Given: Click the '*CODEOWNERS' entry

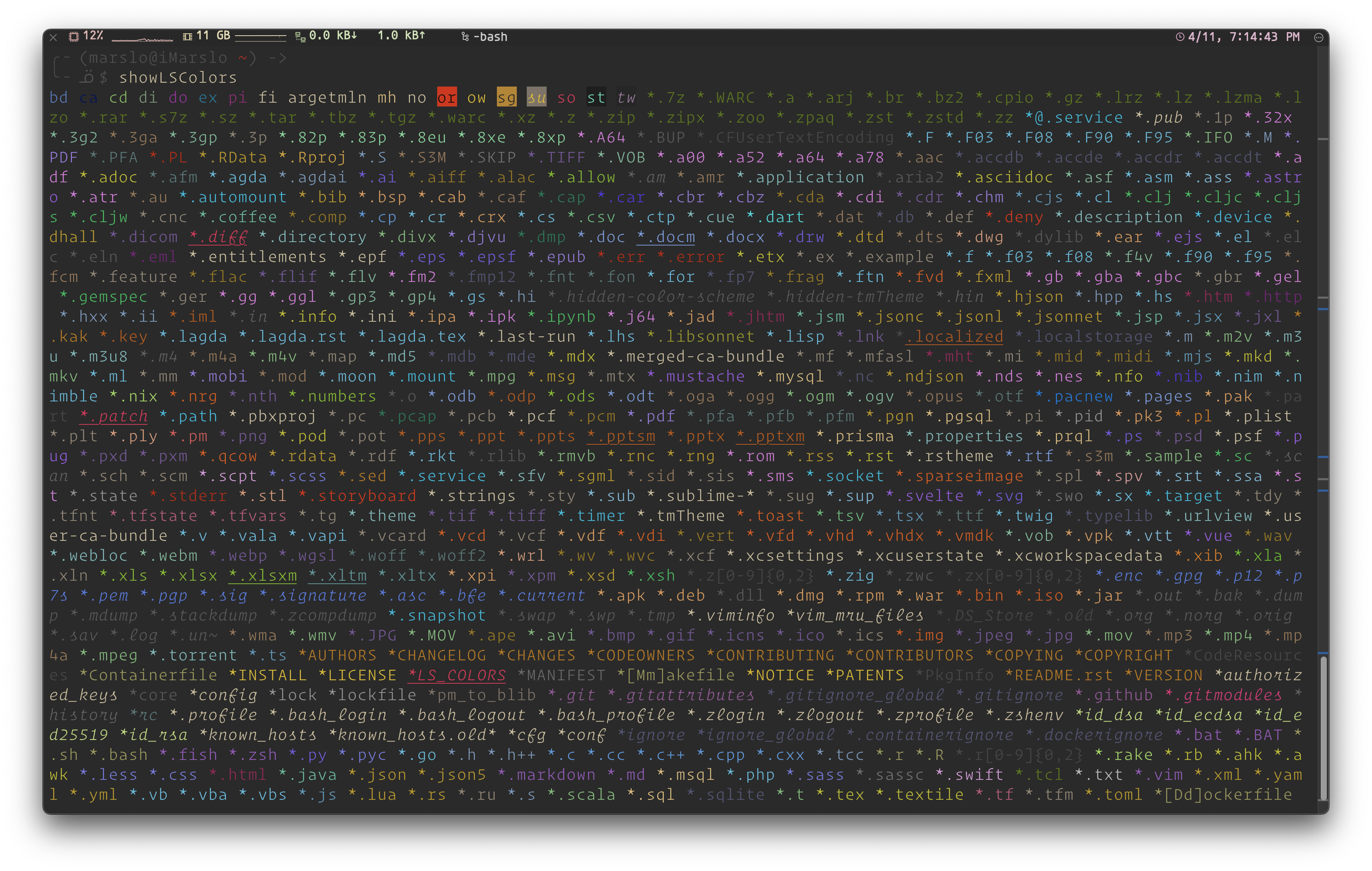Looking at the screenshot, I should coord(641,655).
